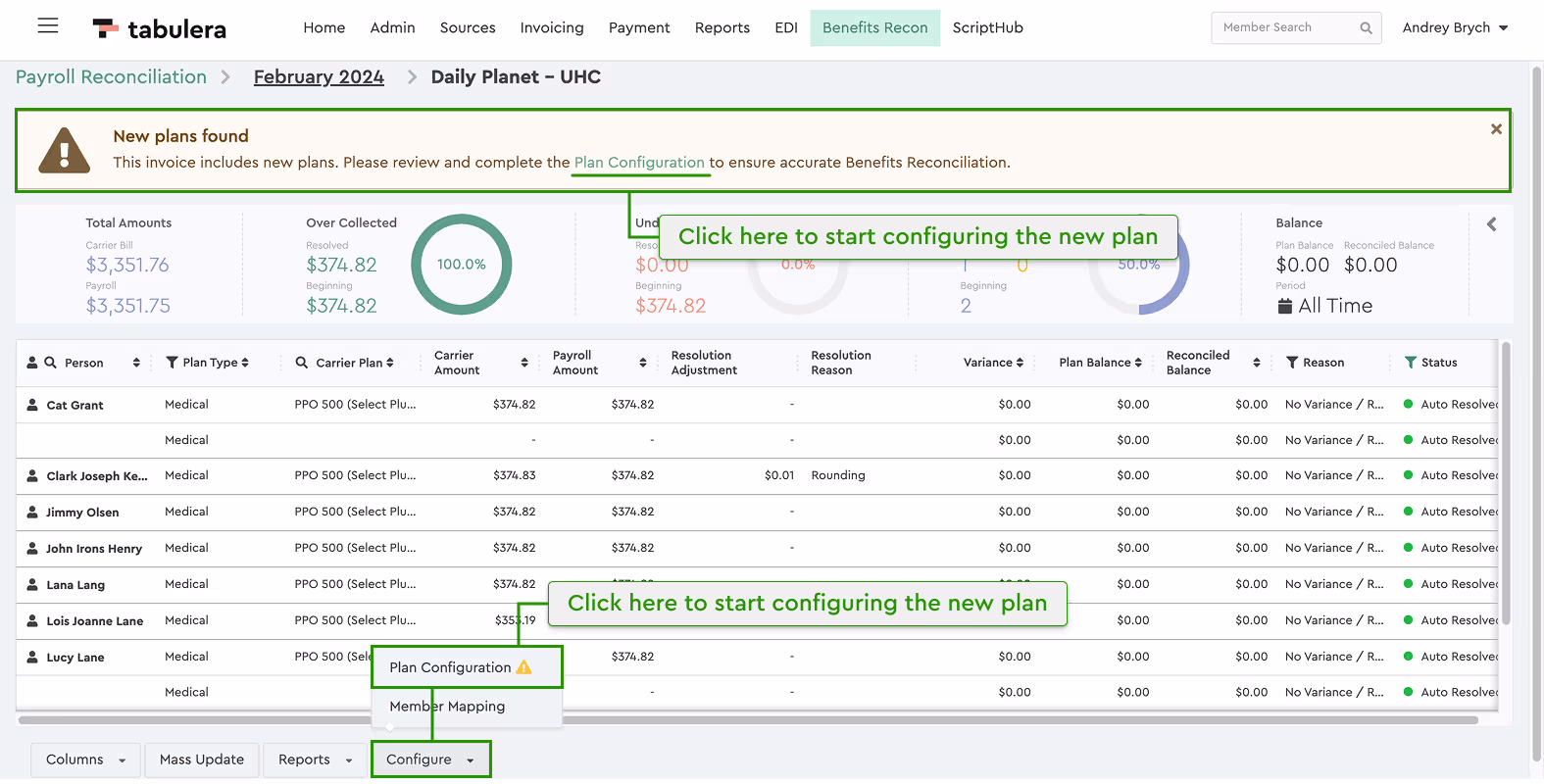Click the member search magnifier icon
The image size is (1544, 784).
pyautogui.click(x=1366, y=28)
